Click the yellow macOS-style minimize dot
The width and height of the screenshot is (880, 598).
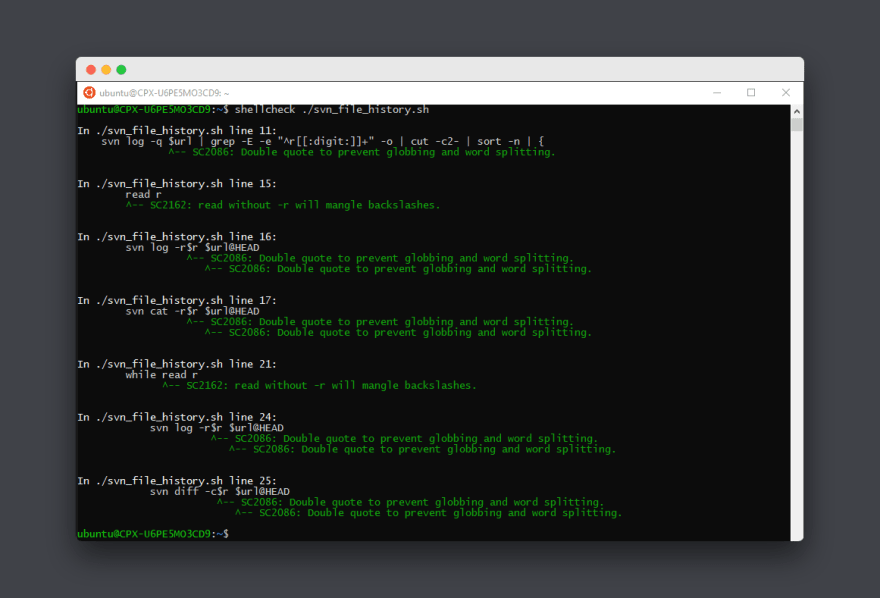point(106,70)
